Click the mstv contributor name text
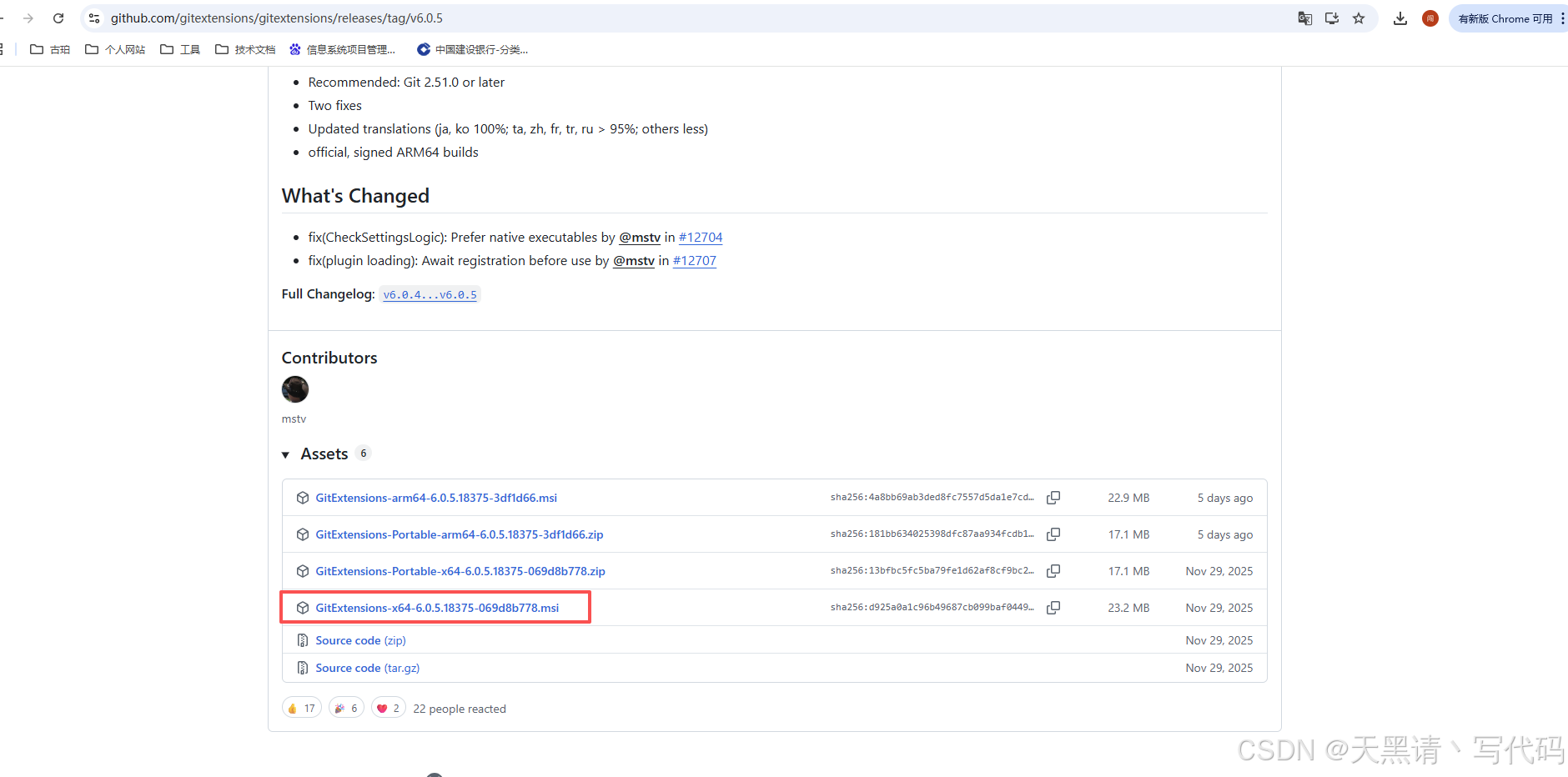This screenshot has width=1568, height=777. click(294, 419)
